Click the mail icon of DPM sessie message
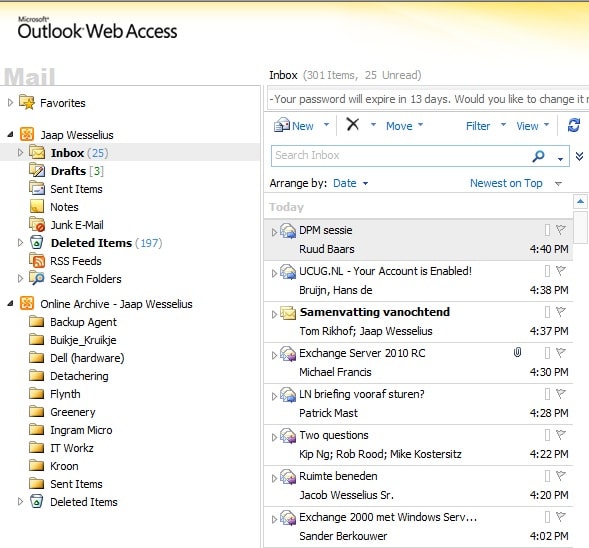This screenshot has height=548, width=589. point(288,231)
